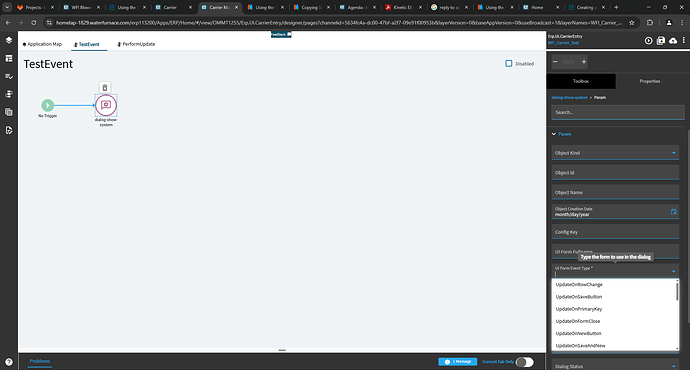
Task: Open the browser extensions puzzle icon
Action: pyautogui.click(x=650, y=22)
